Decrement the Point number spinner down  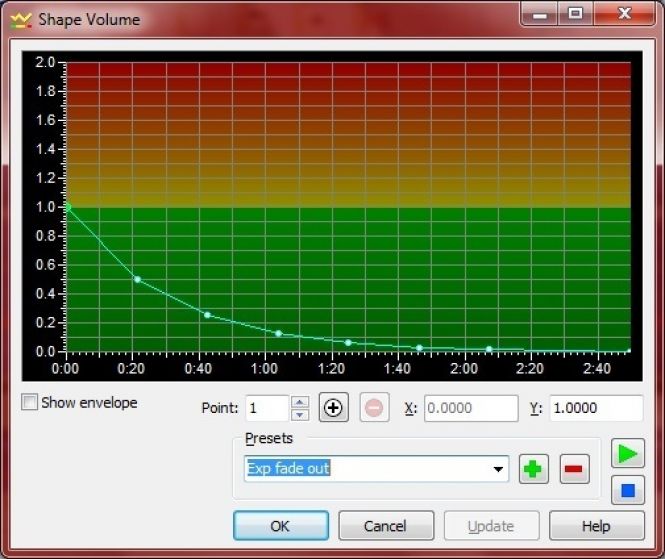(300, 414)
